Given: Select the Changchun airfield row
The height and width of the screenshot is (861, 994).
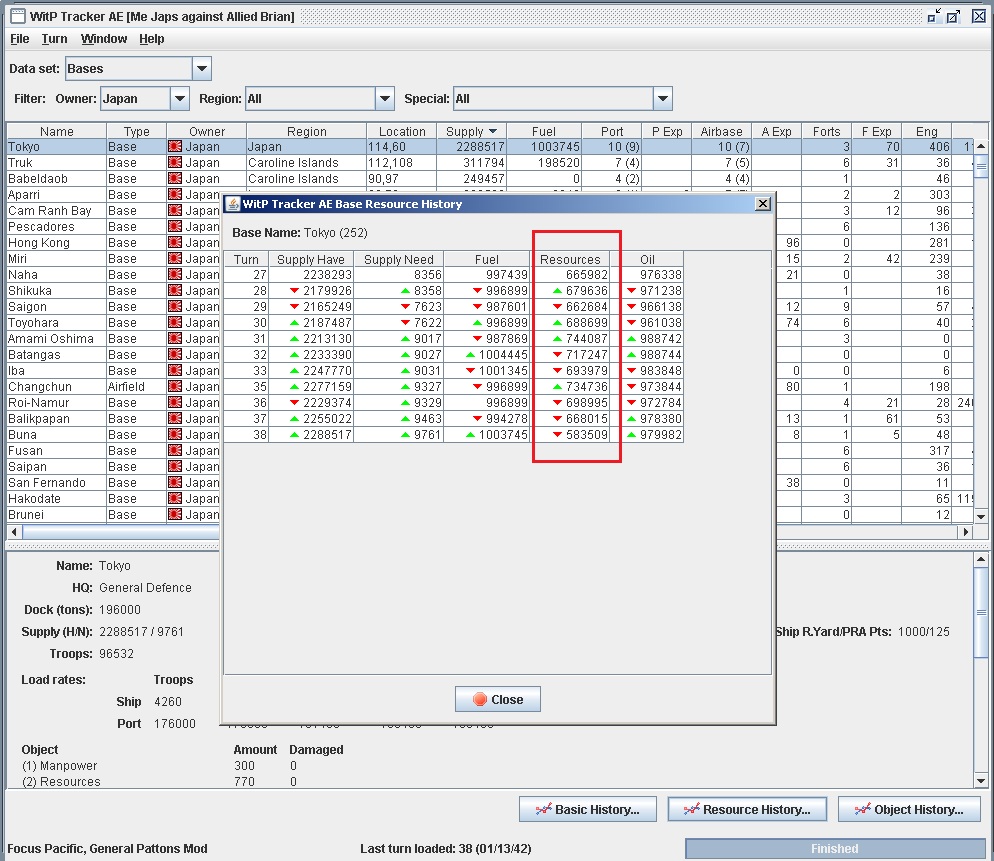Looking at the screenshot, I should coord(113,387).
